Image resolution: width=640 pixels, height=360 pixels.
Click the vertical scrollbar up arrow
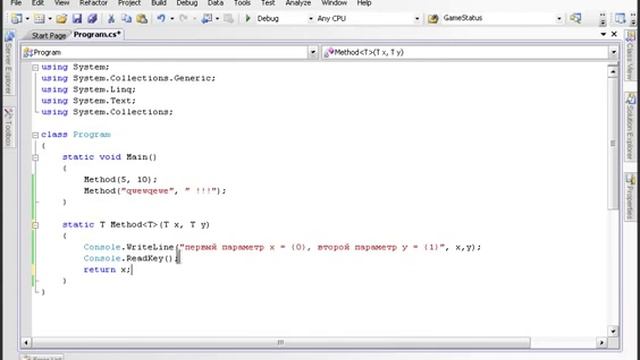click(x=613, y=72)
